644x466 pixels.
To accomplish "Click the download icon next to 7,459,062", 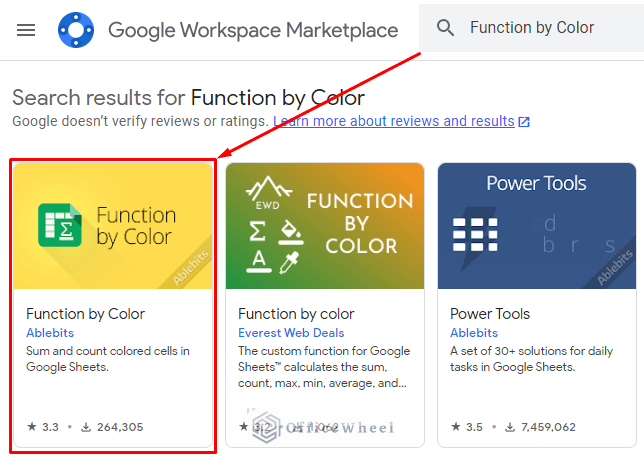I will pyautogui.click(x=510, y=427).
